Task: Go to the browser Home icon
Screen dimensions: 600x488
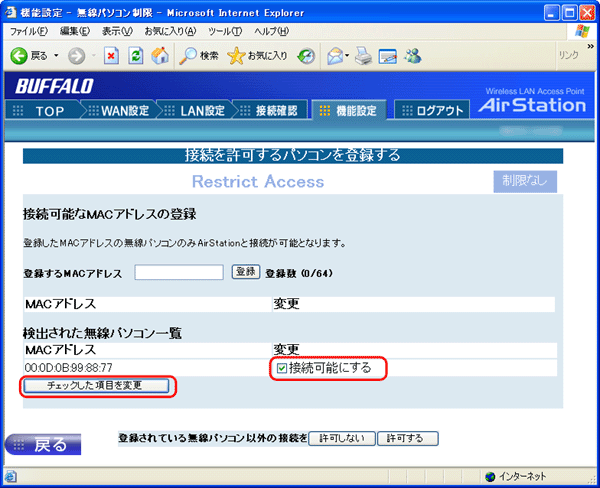Action: pos(160,55)
